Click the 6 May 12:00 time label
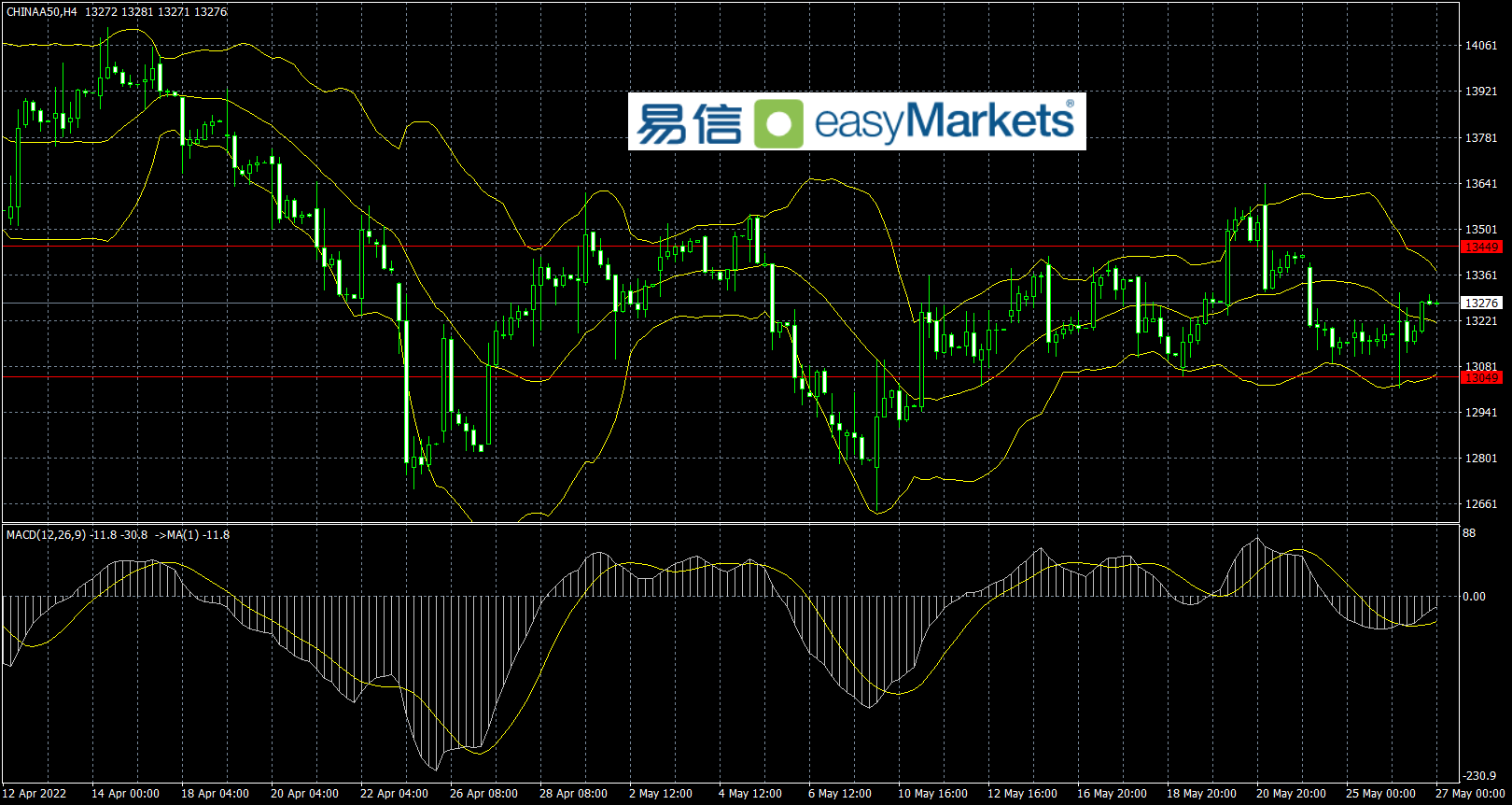The height and width of the screenshot is (805, 1512). point(840,794)
